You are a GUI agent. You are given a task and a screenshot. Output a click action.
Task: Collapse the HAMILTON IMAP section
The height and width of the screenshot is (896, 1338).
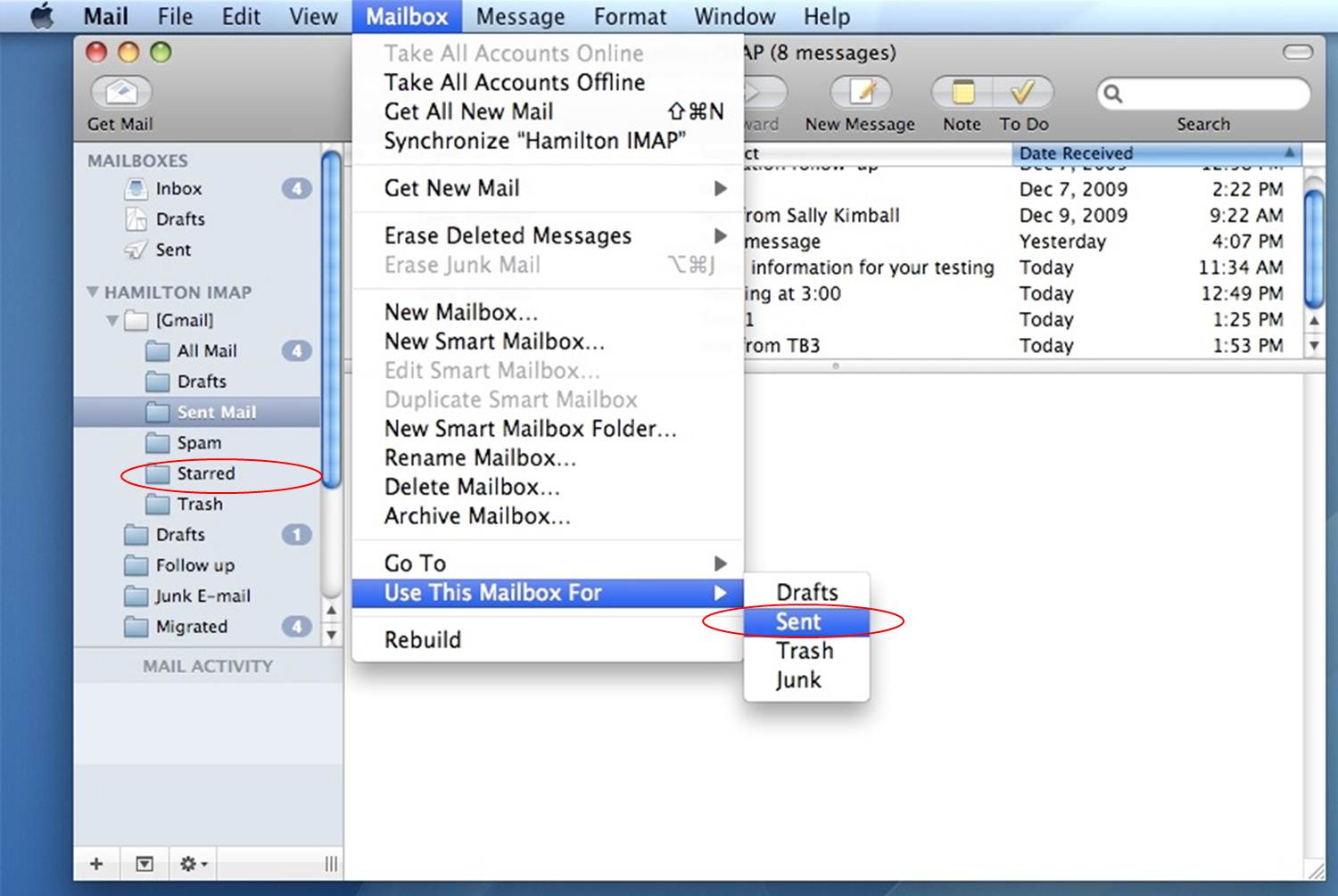[92, 292]
